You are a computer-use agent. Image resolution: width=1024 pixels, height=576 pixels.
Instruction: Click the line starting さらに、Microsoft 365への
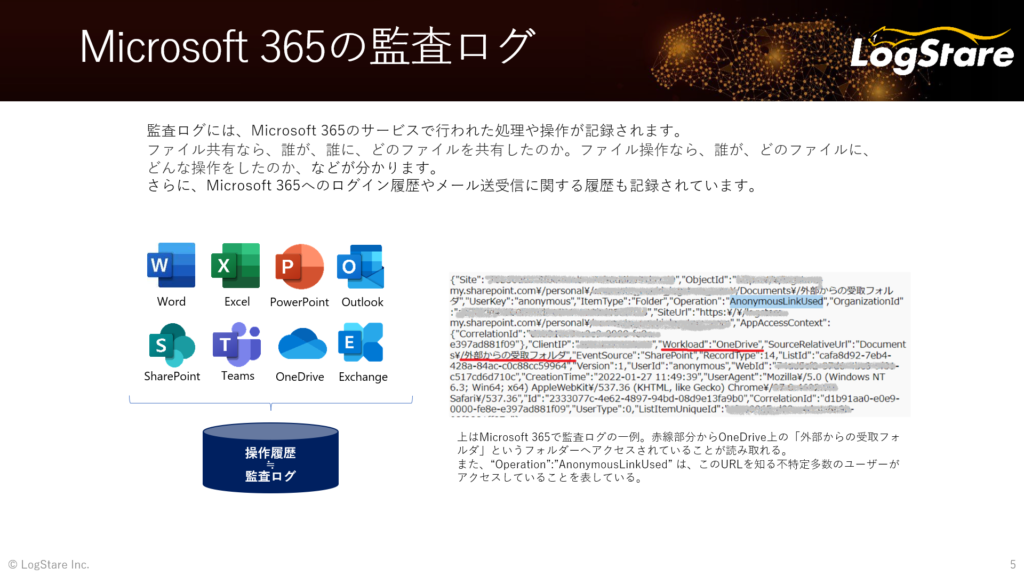click(453, 186)
